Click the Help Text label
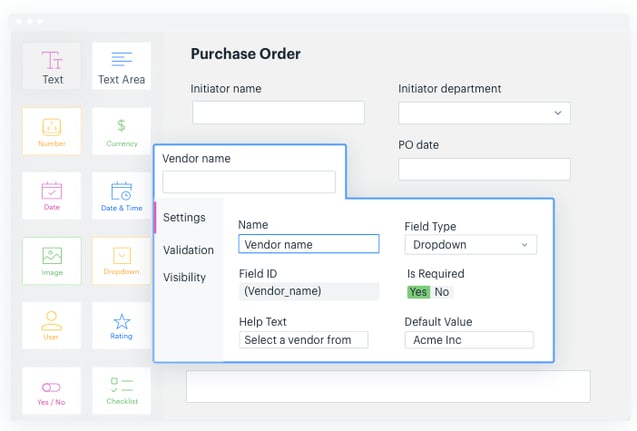This screenshot has width=637, height=431. point(262,322)
